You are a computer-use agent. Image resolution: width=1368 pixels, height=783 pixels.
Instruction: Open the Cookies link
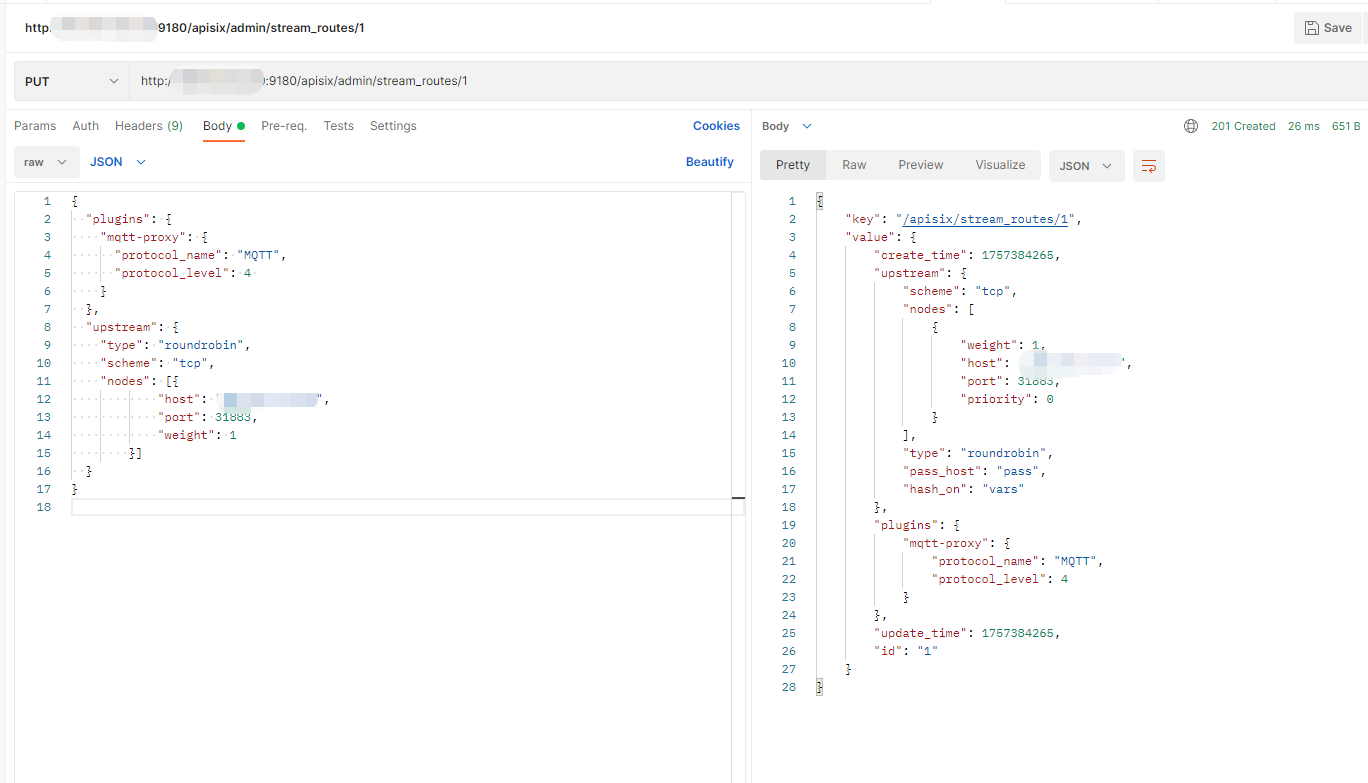716,126
